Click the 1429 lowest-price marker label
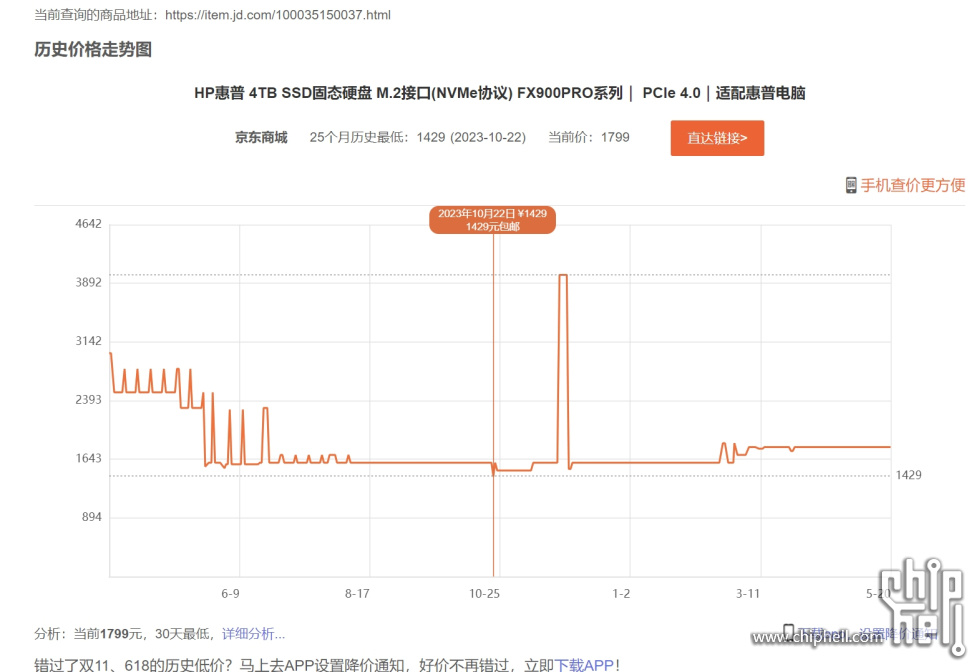 [908, 475]
